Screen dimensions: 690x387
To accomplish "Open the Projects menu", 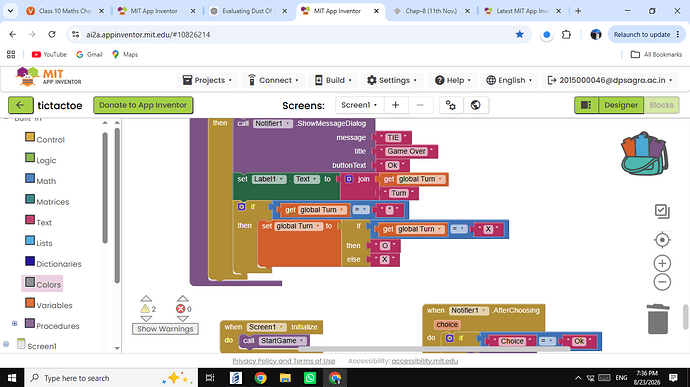I will (207, 80).
